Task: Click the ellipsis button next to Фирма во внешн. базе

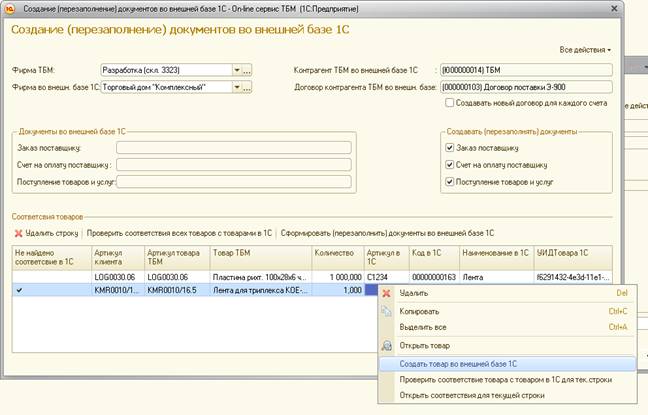Action: click(247, 87)
